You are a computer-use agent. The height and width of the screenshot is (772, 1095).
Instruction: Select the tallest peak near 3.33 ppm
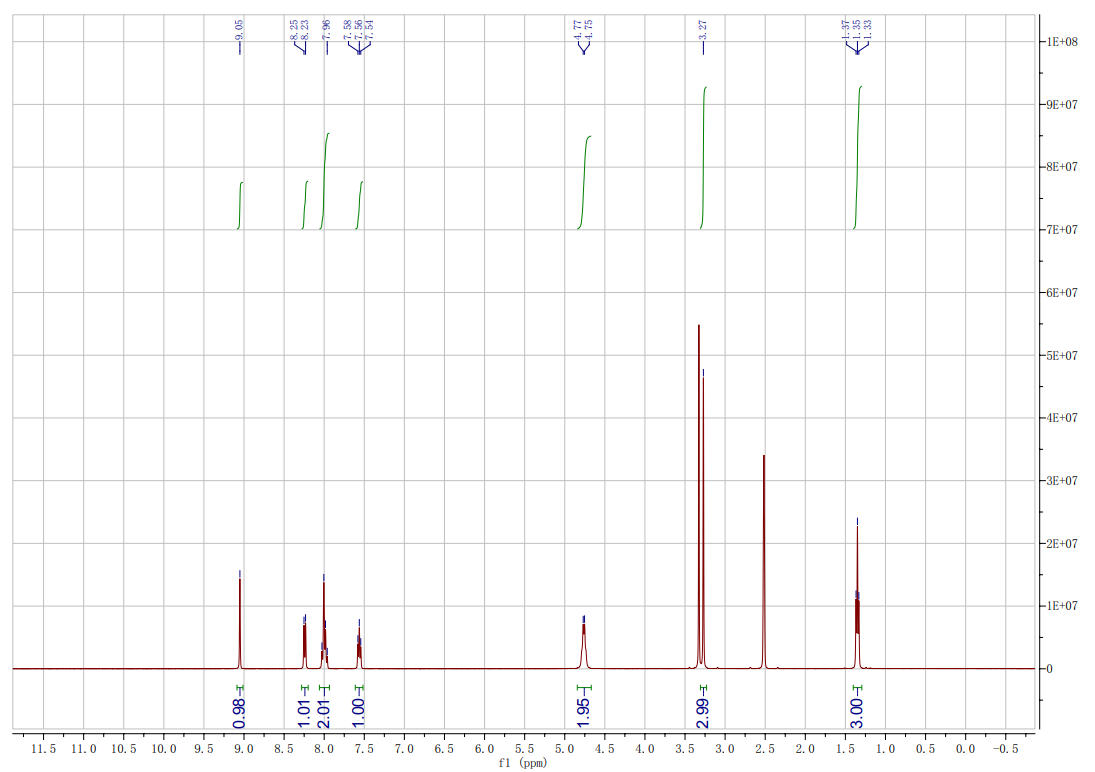point(698,496)
